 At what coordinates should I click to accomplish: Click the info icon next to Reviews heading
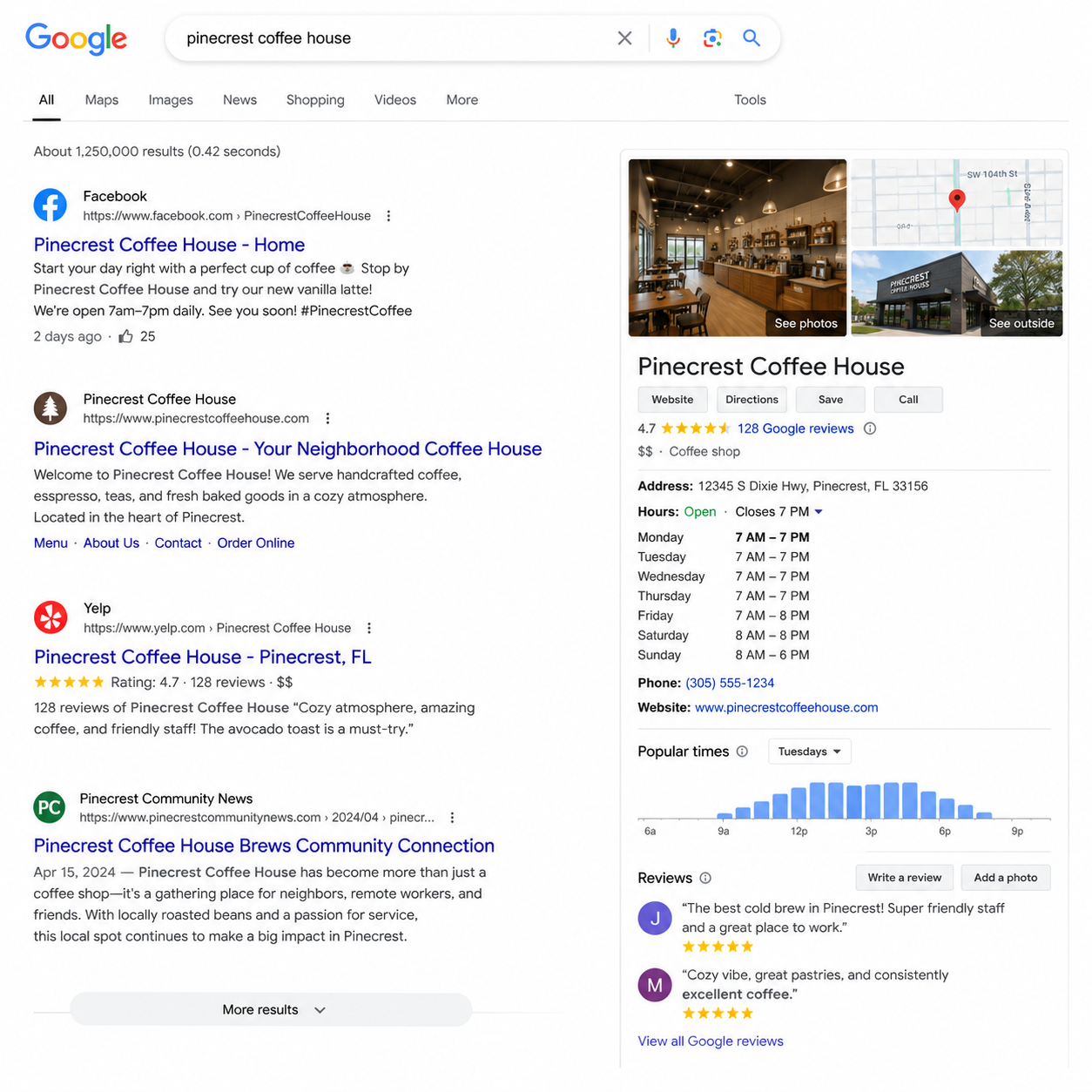705,878
